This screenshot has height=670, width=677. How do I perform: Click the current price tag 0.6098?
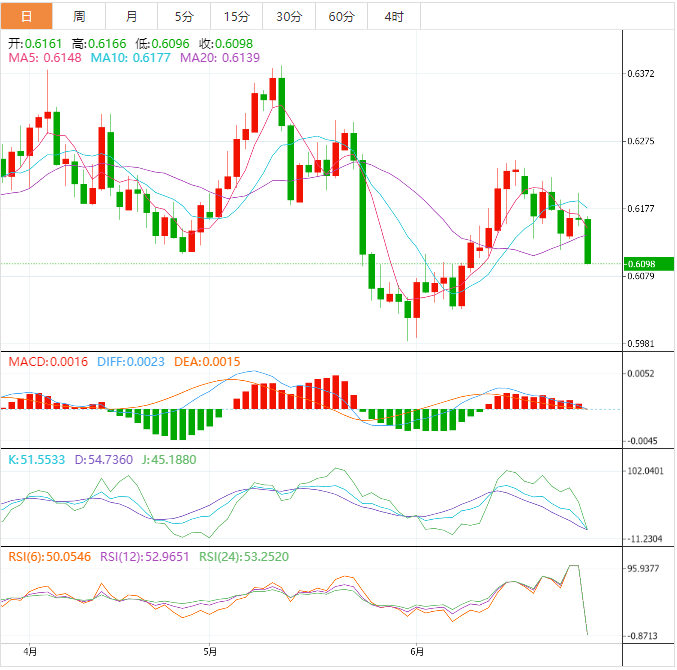tap(640, 264)
